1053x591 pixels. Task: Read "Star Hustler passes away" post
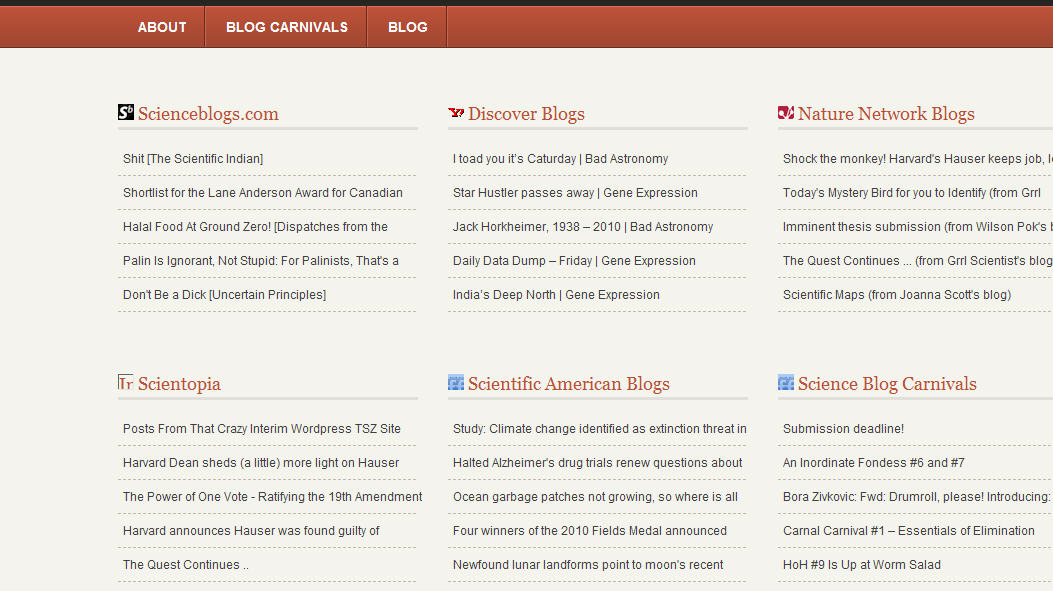coord(575,193)
